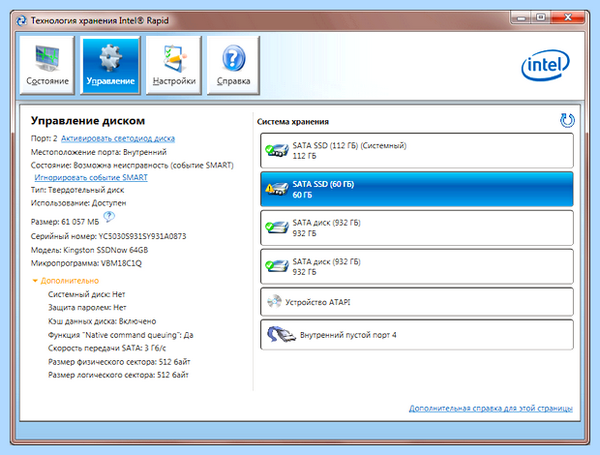Select SATA SSD 112 ГБ system drive
The width and height of the screenshot is (600, 455).
pos(417,150)
